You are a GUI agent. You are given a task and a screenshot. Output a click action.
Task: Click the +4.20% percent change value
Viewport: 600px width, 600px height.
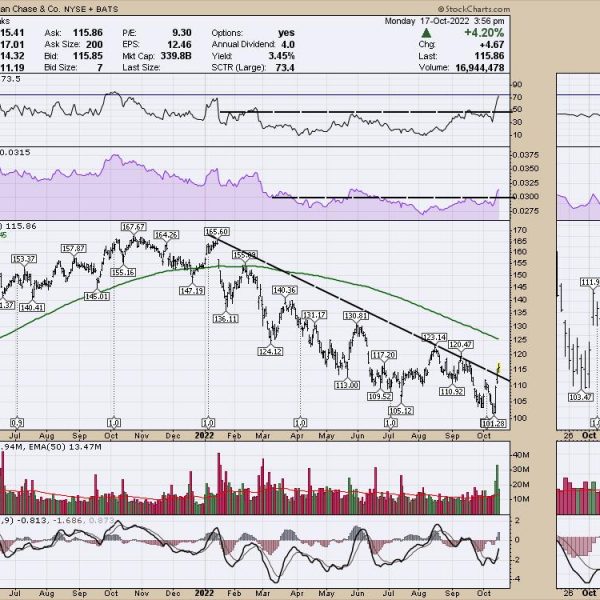pos(484,33)
